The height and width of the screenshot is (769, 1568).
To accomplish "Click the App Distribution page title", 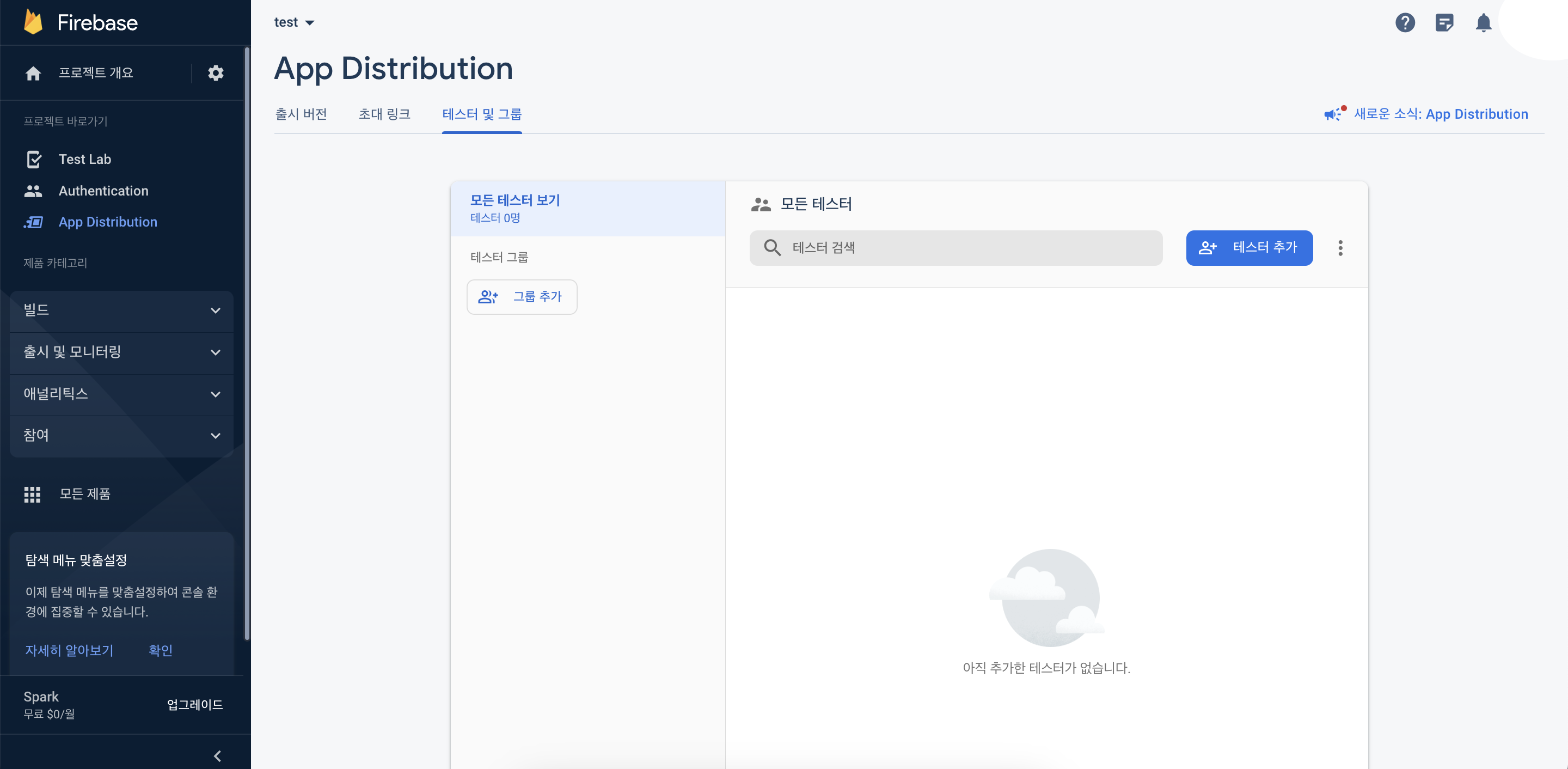I will [x=393, y=68].
